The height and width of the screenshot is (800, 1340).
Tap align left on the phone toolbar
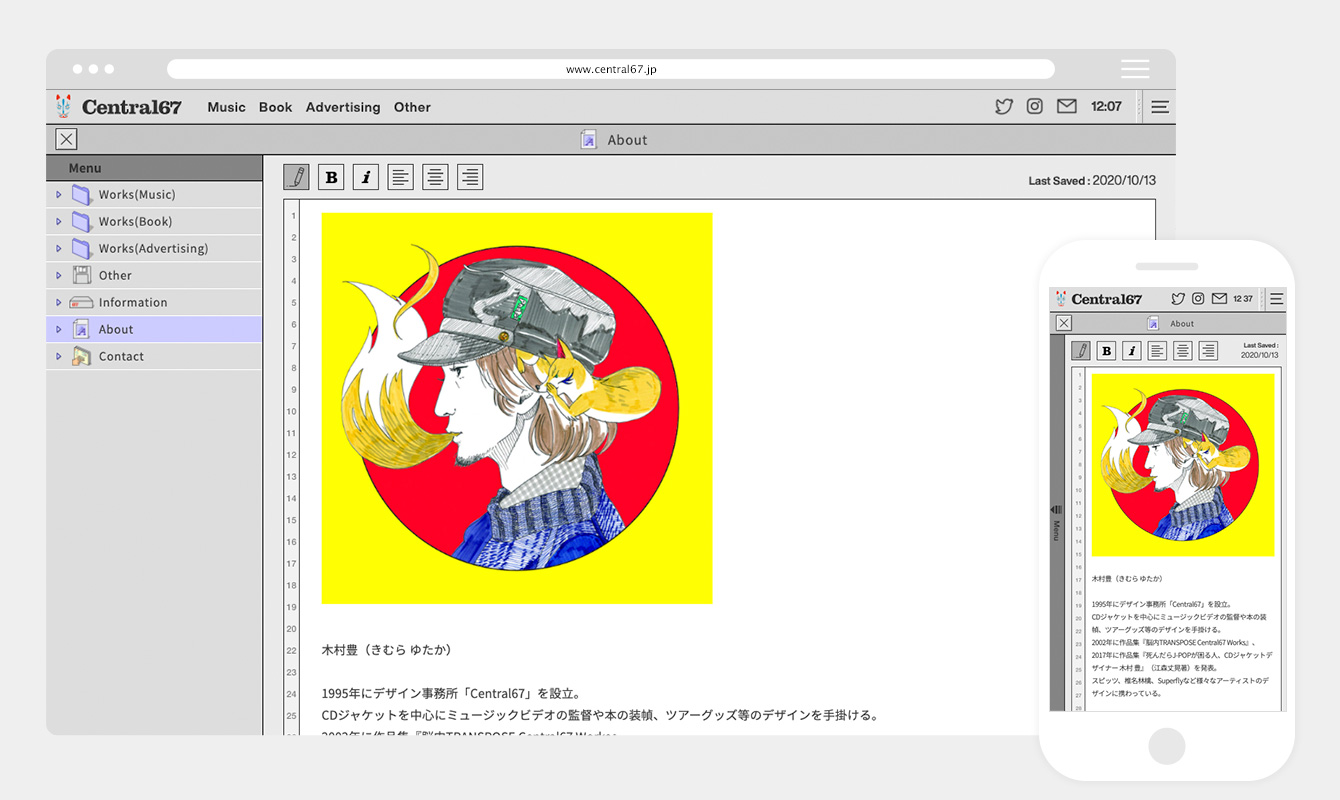1157,351
